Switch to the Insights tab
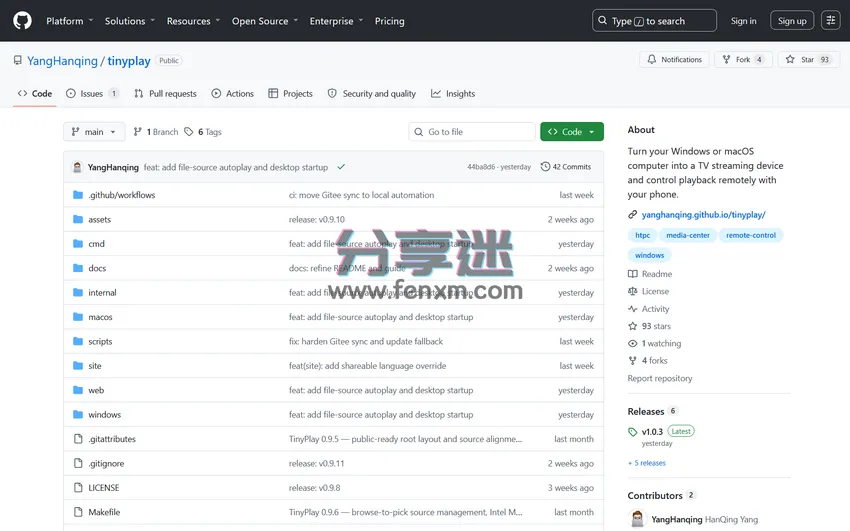 point(453,93)
